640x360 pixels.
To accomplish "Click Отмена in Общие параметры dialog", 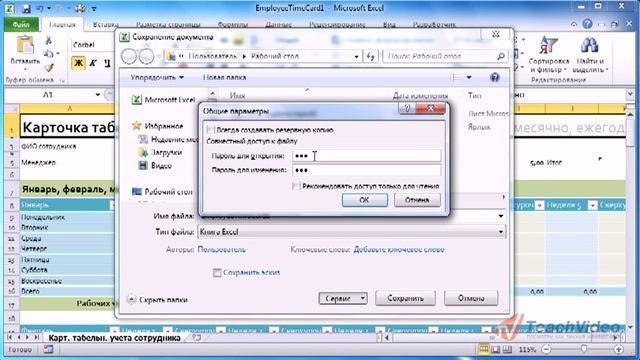I will (x=417, y=200).
